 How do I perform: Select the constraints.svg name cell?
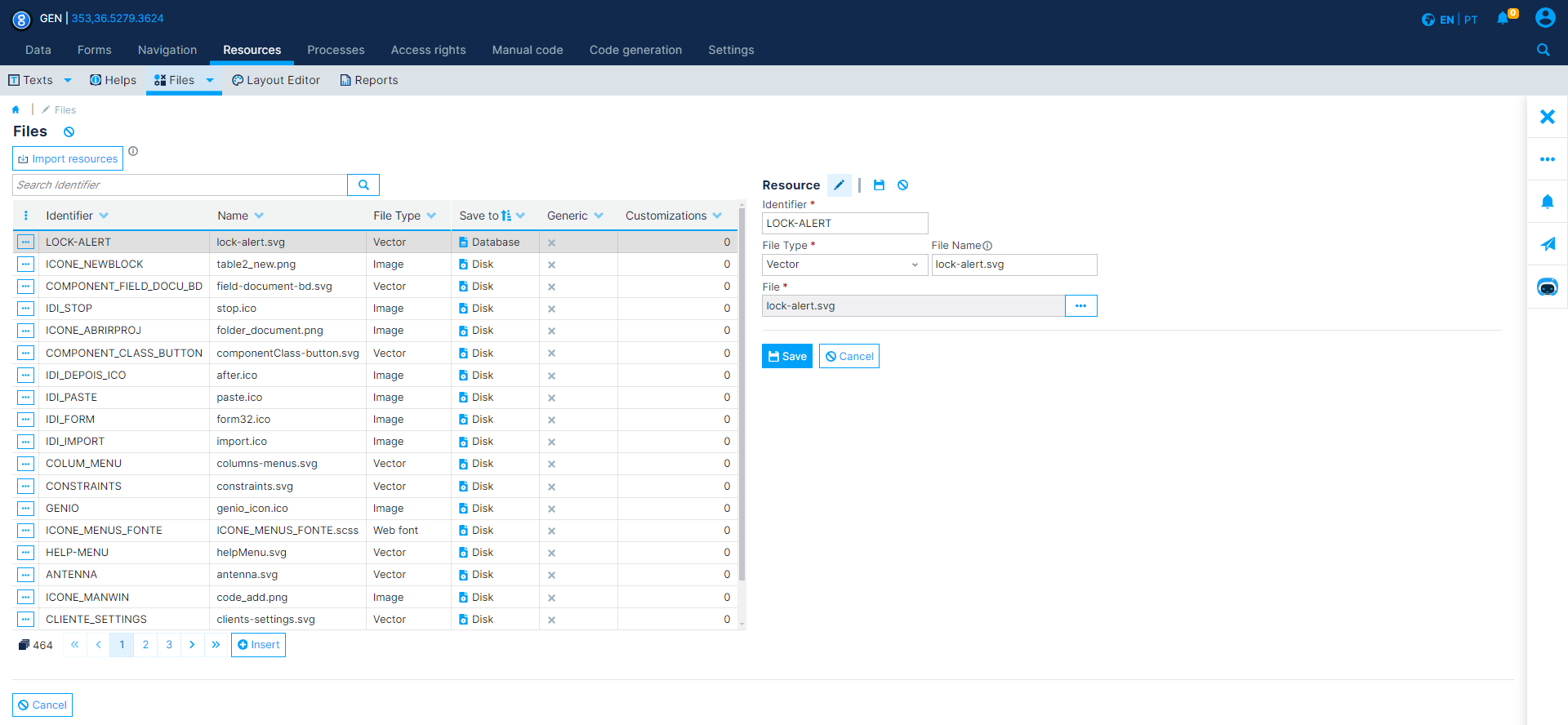click(x=255, y=487)
